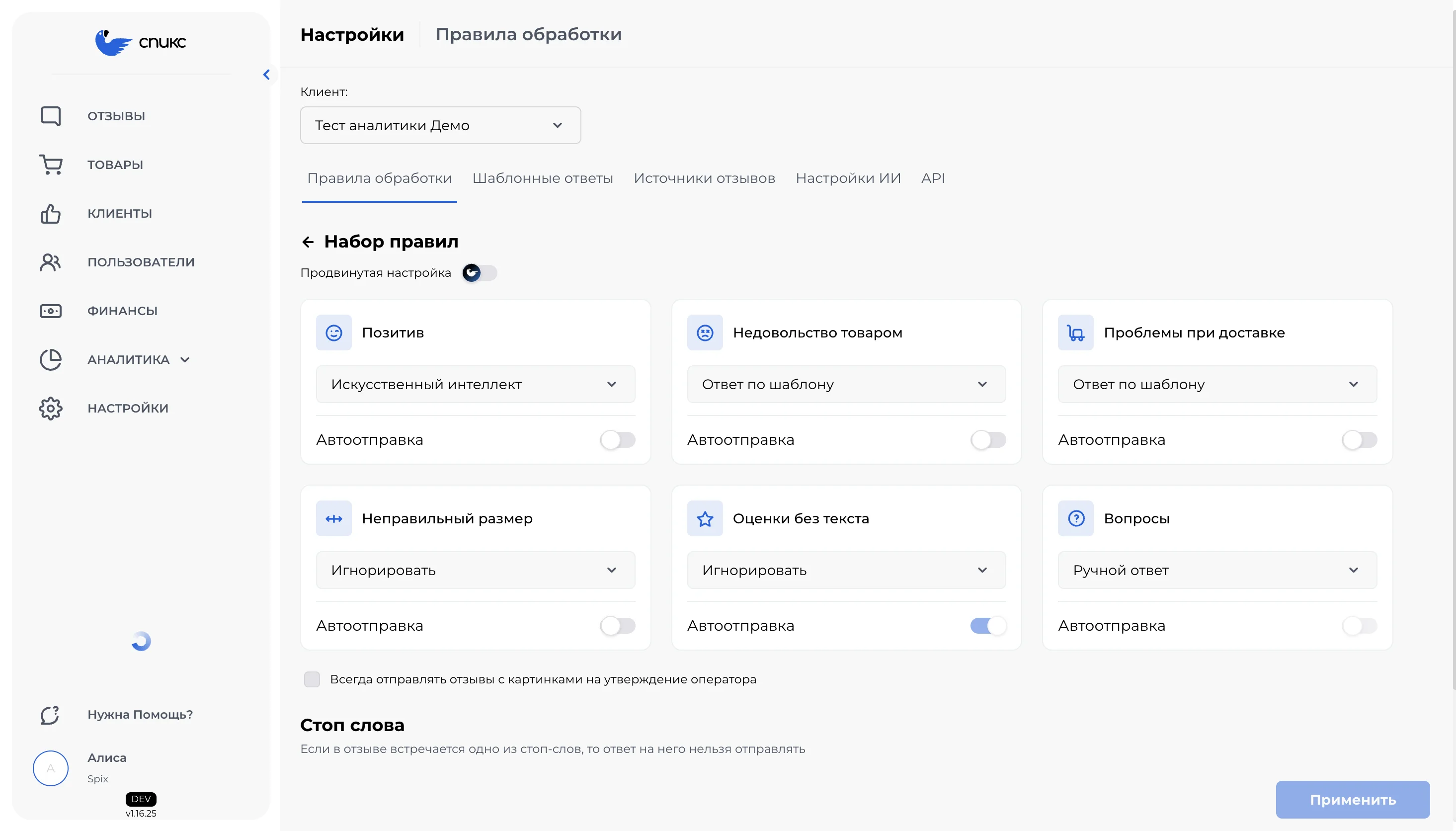The image size is (1456, 831).
Task: Toggle Автоотправка for Вопросы
Action: point(1359,626)
